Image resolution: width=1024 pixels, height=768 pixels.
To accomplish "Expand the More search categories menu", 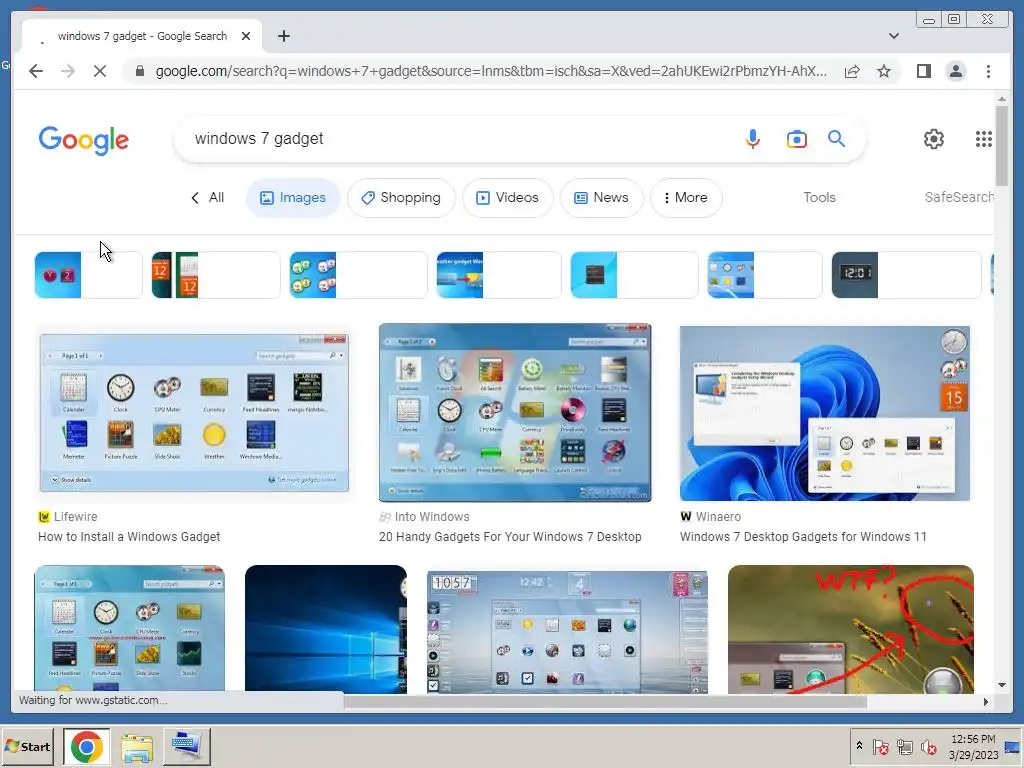I will pyautogui.click(x=686, y=197).
